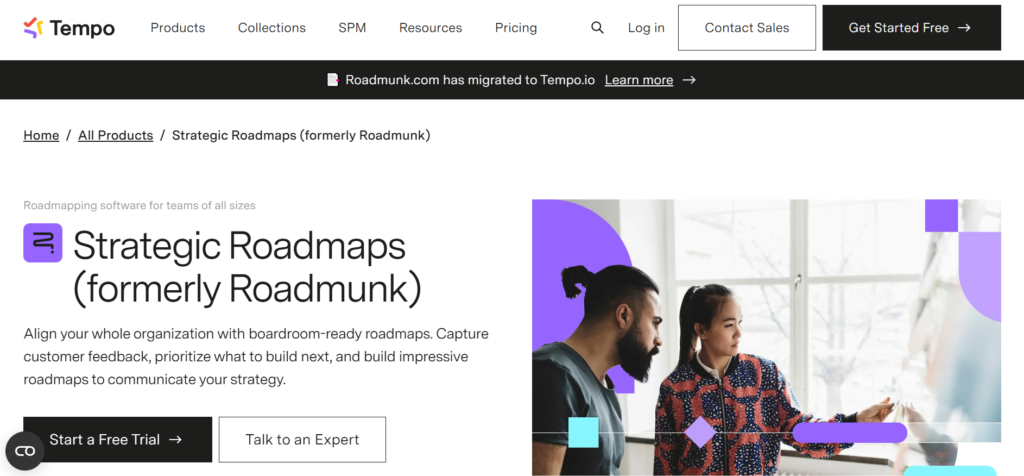Follow the Learn more banner link

tap(638, 80)
